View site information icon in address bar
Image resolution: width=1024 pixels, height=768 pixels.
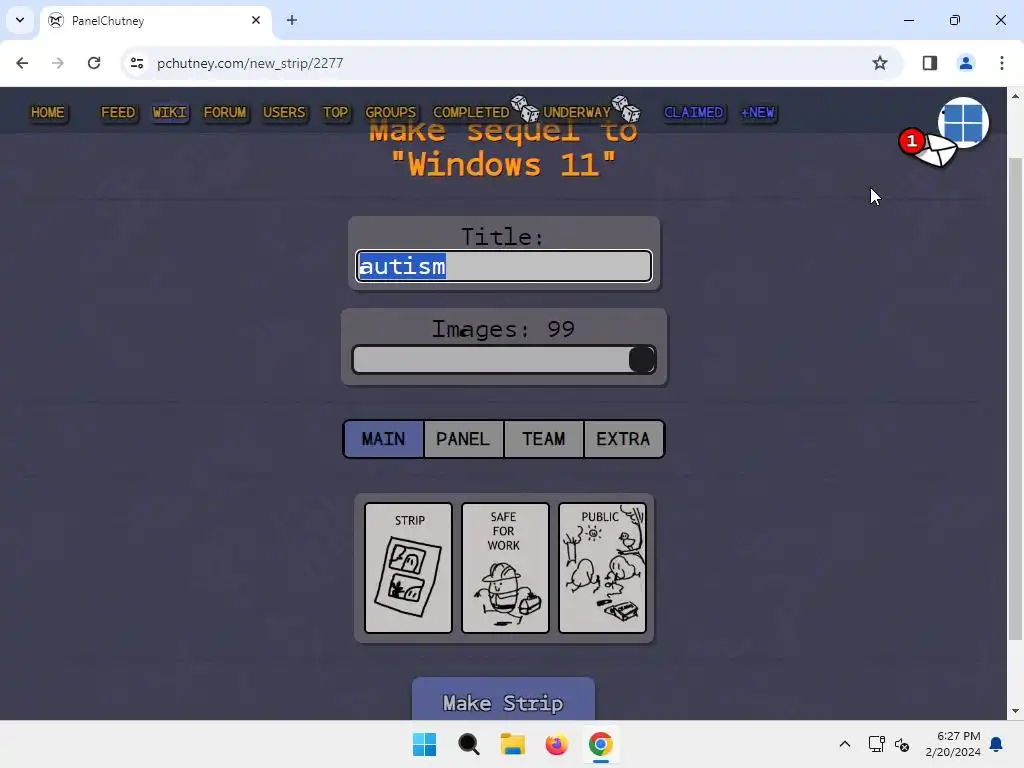137,63
